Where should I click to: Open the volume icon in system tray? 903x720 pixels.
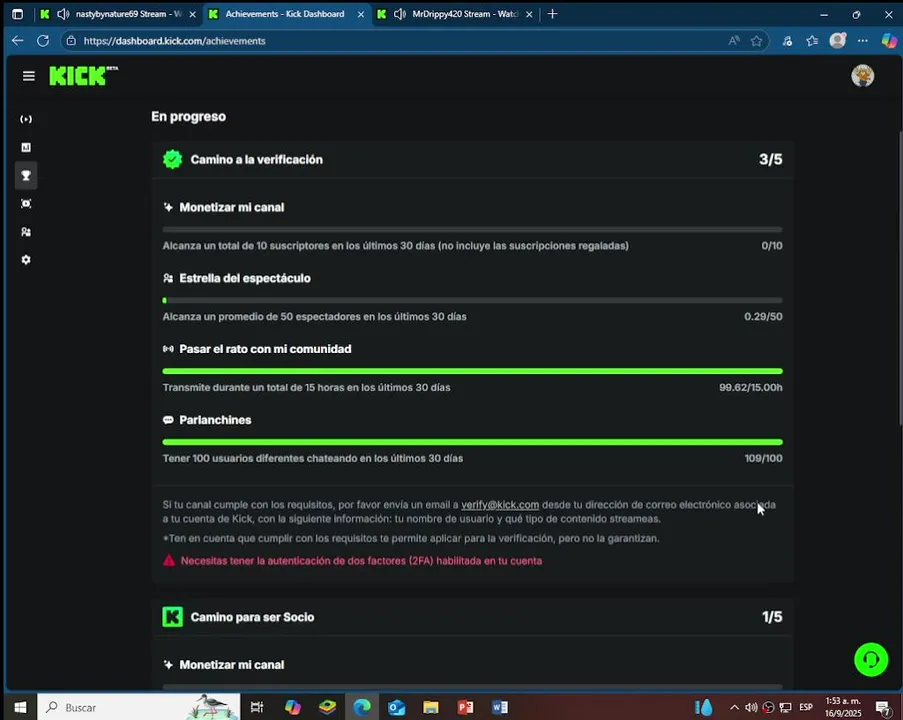(751, 707)
